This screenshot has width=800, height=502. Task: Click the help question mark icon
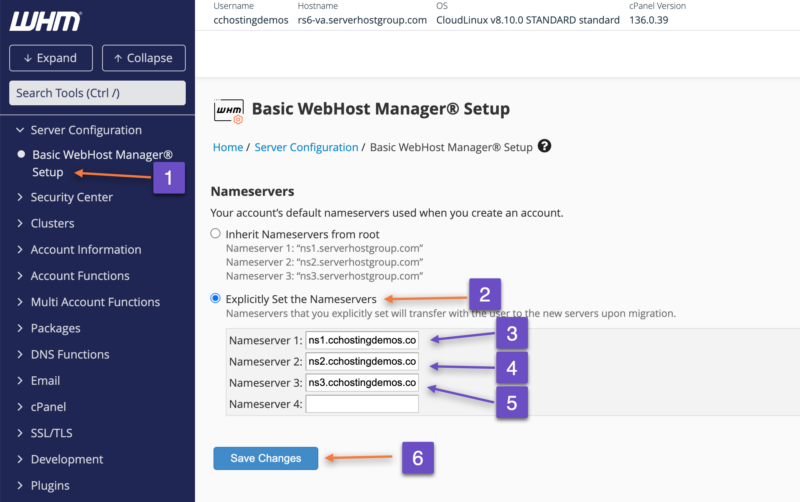544,146
